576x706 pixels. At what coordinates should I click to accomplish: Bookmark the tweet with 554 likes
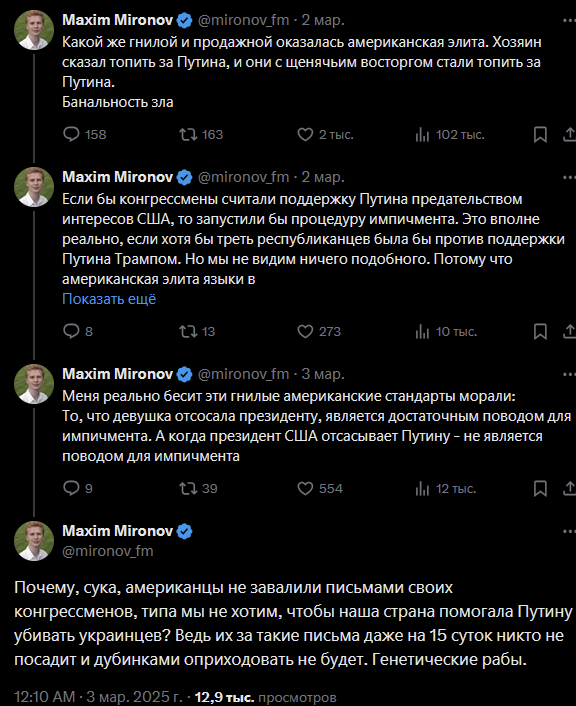coord(540,489)
